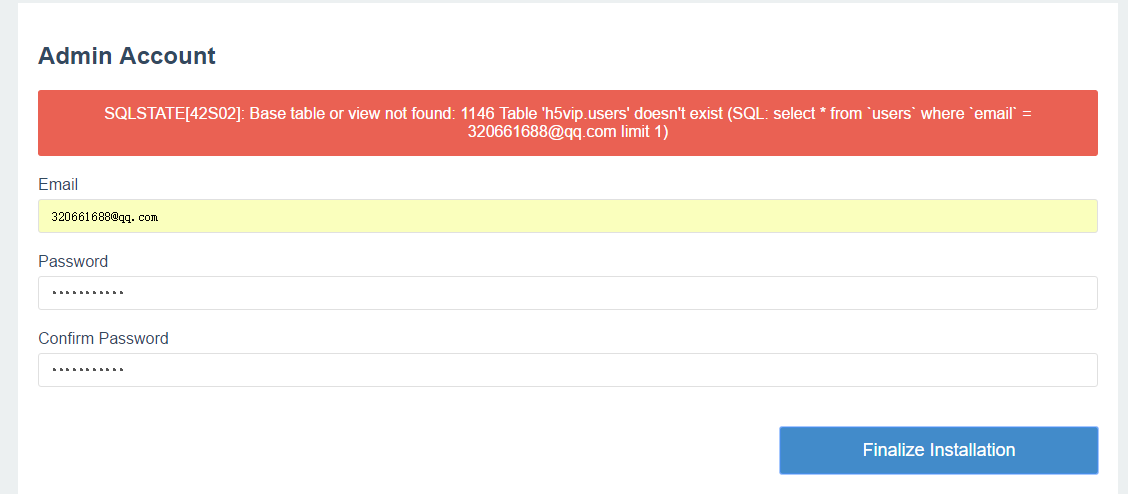This screenshot has width=1128, height=494.
Task: Click the Email field label
Action: [x=58, y=185]
